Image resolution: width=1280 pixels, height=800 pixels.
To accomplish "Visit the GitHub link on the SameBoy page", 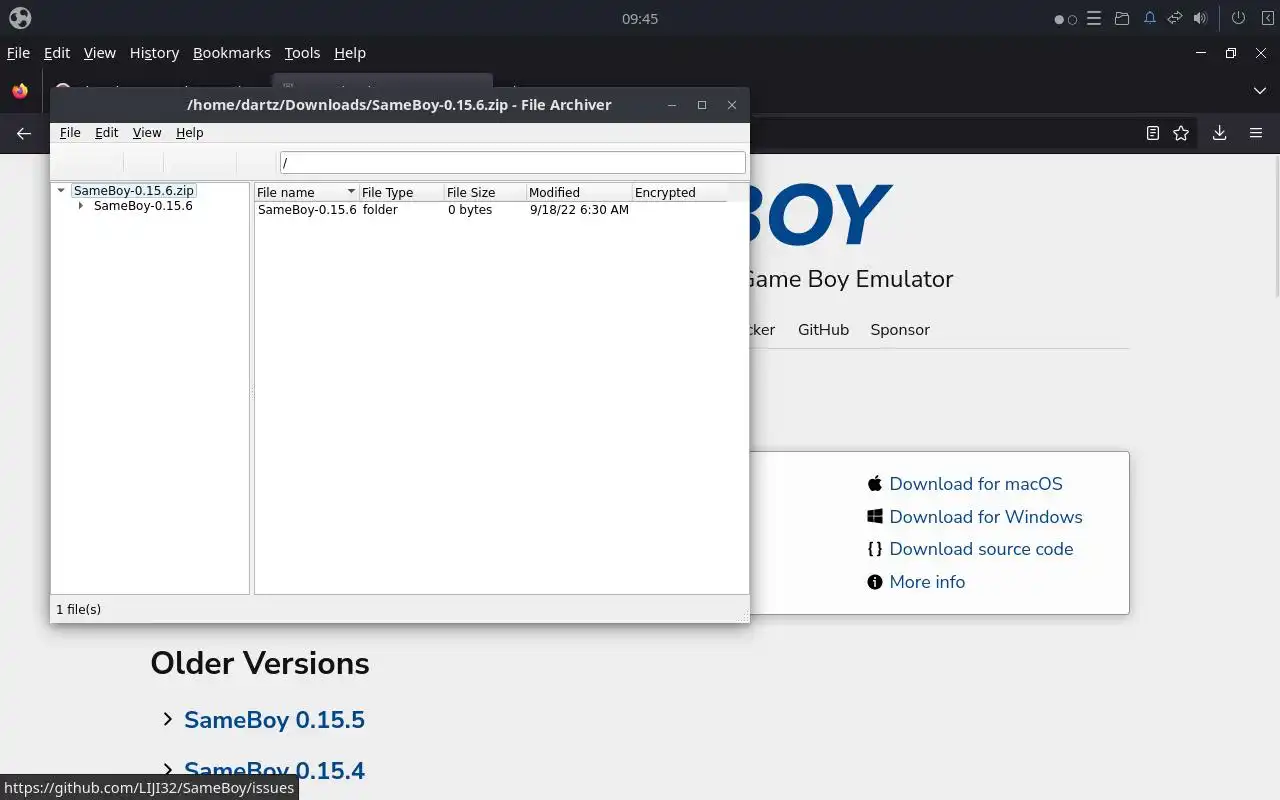I will 823,330.
